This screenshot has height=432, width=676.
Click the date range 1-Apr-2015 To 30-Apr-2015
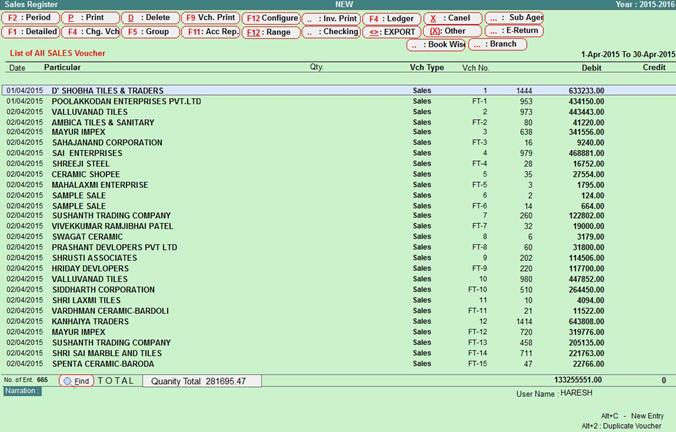pos(628,54)
